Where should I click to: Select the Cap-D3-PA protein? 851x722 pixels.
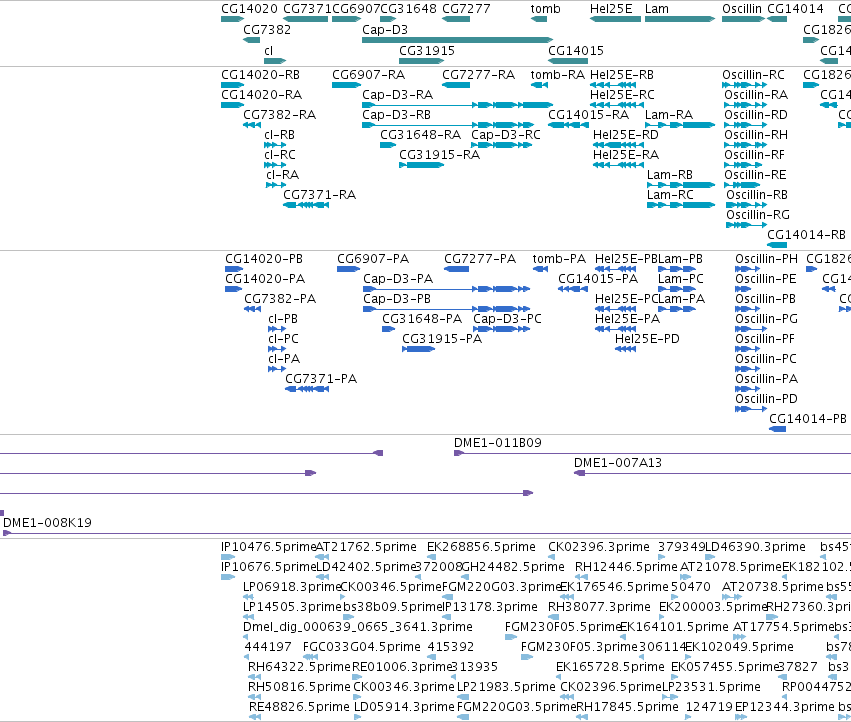pyautogui.click(x=447, y=289)
